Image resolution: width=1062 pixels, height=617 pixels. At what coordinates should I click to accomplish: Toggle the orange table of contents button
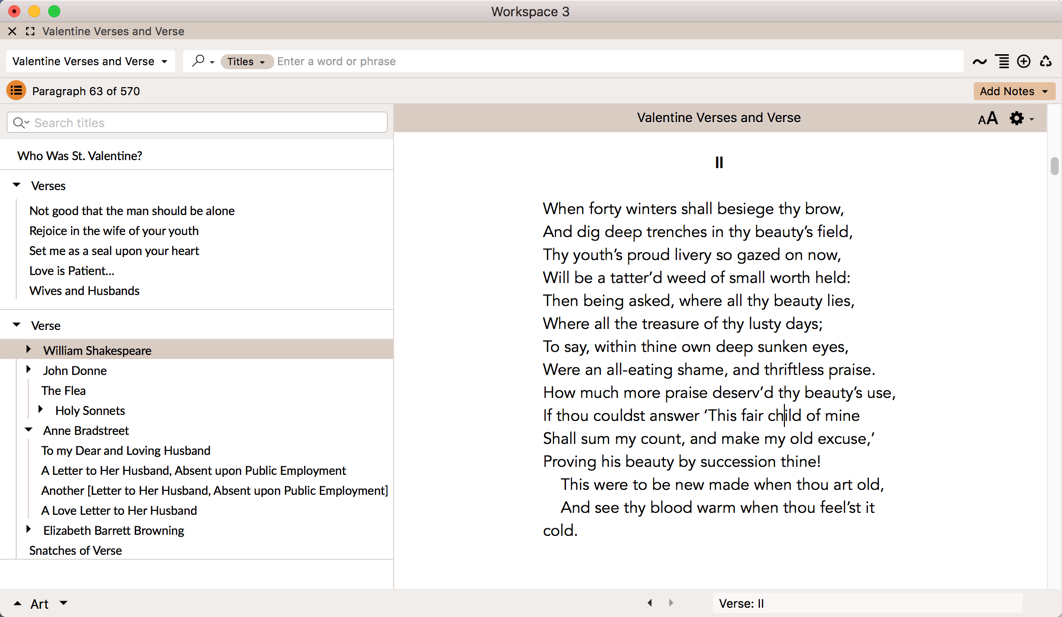click(16, 91)
